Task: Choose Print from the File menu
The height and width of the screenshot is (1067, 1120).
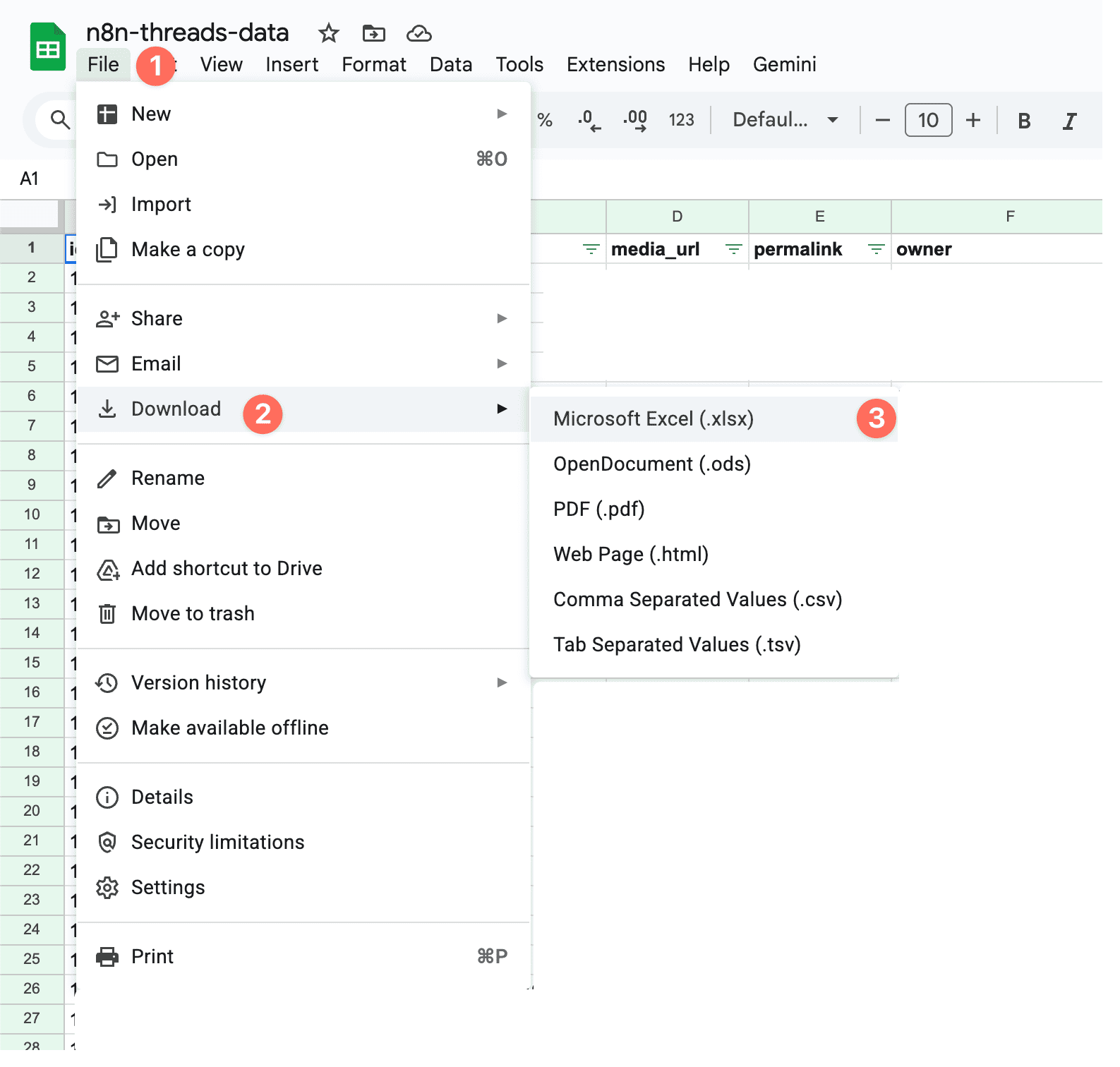Action: coord(303,956)
